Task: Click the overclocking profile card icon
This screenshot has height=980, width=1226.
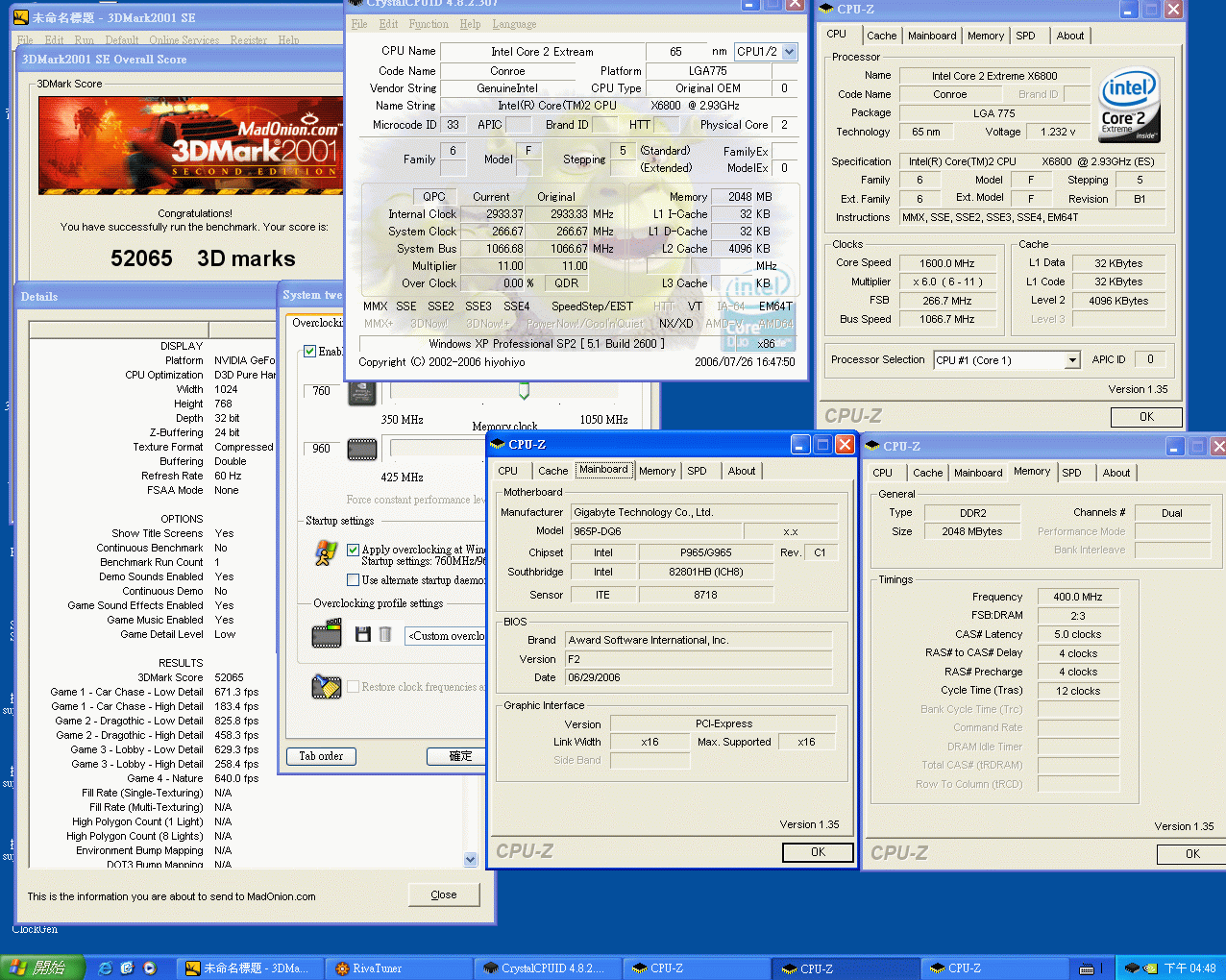Action: pyautogui.click(x=327, y=633)
